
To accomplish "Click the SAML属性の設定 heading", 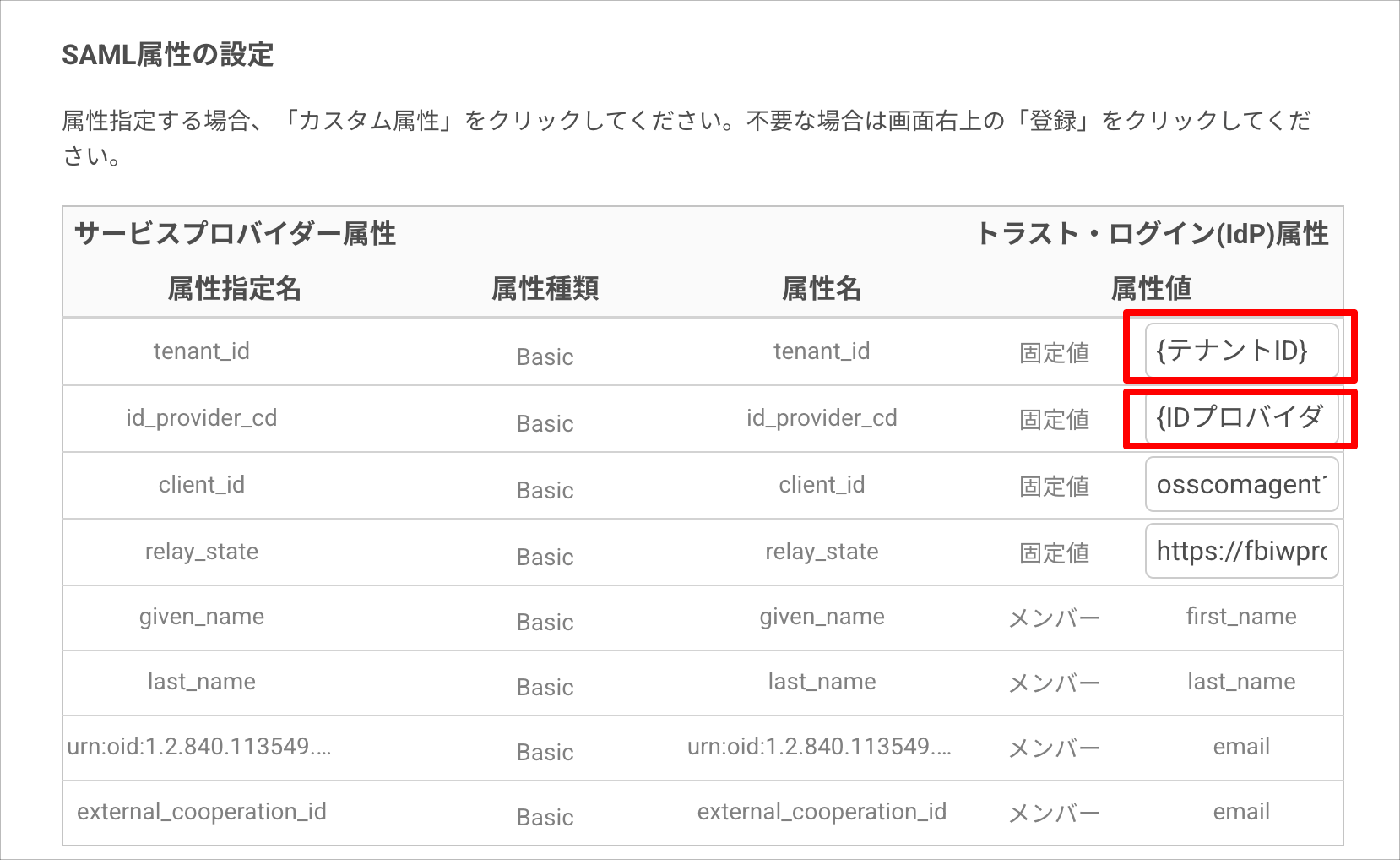I will pyautogui.click(x=168, y=55).
